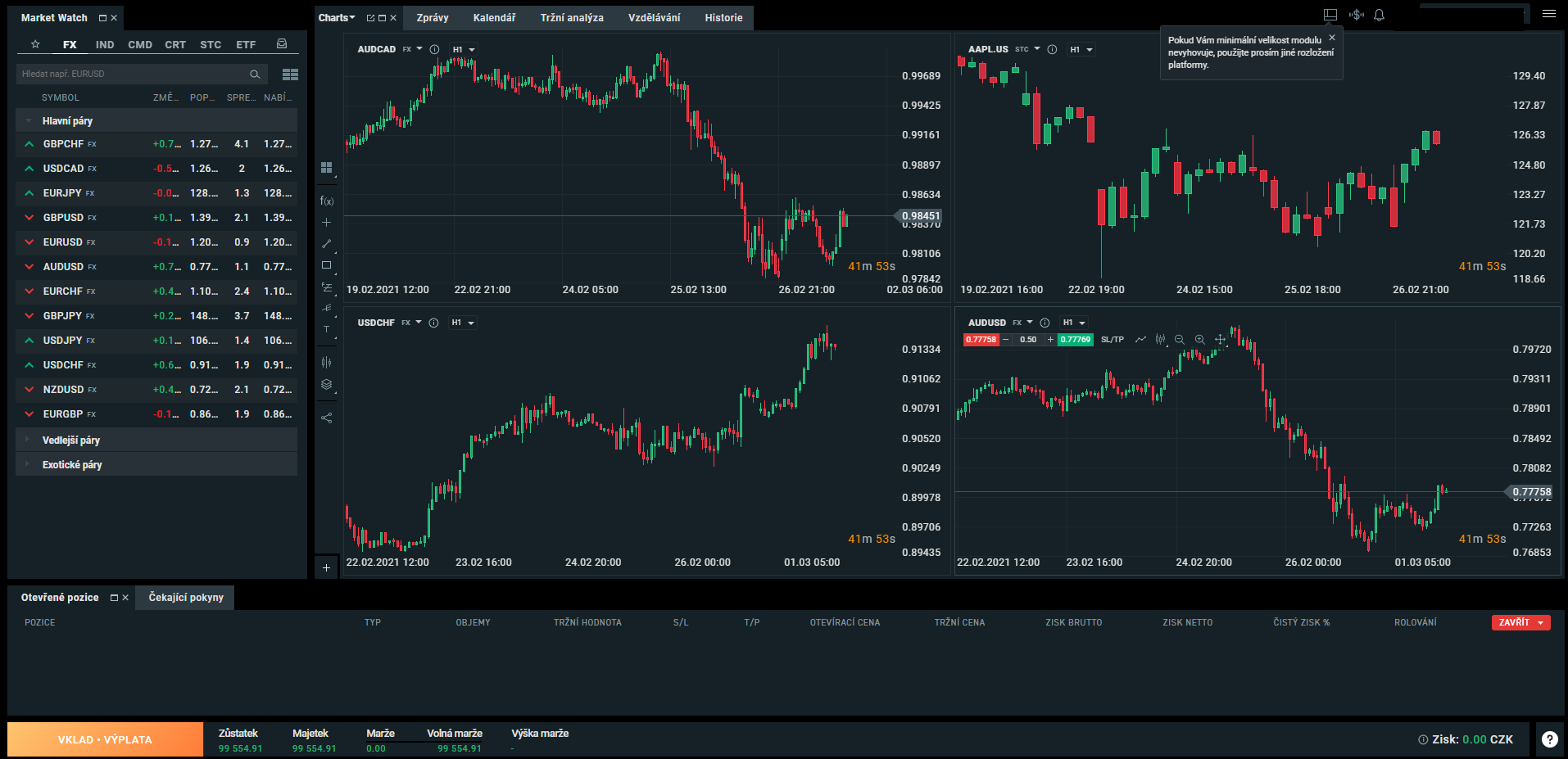
Task: Click the zoom out icon on AUDUSD chart
Action: point(1180,339)
